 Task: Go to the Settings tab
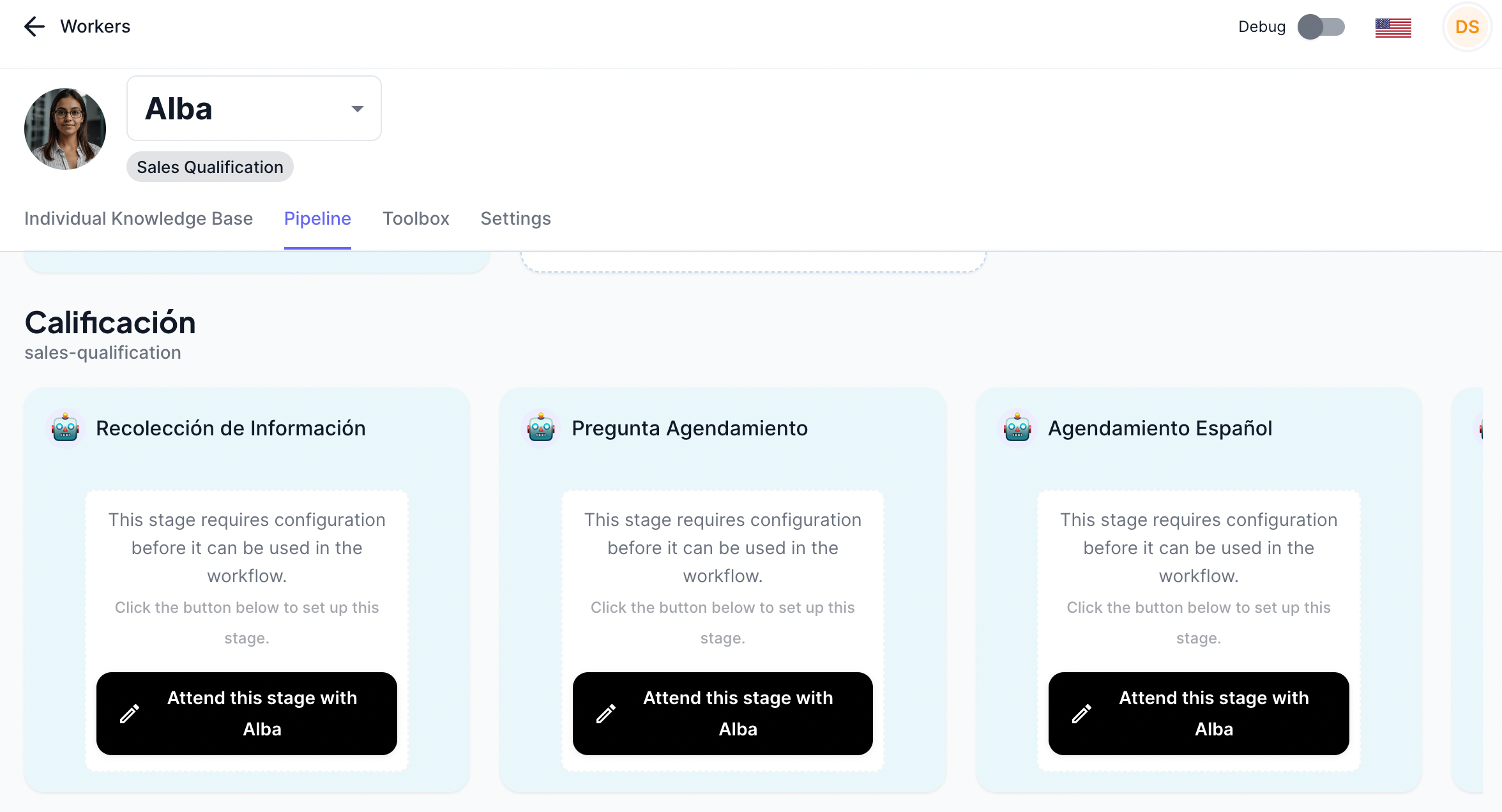(x=515, y=218)
